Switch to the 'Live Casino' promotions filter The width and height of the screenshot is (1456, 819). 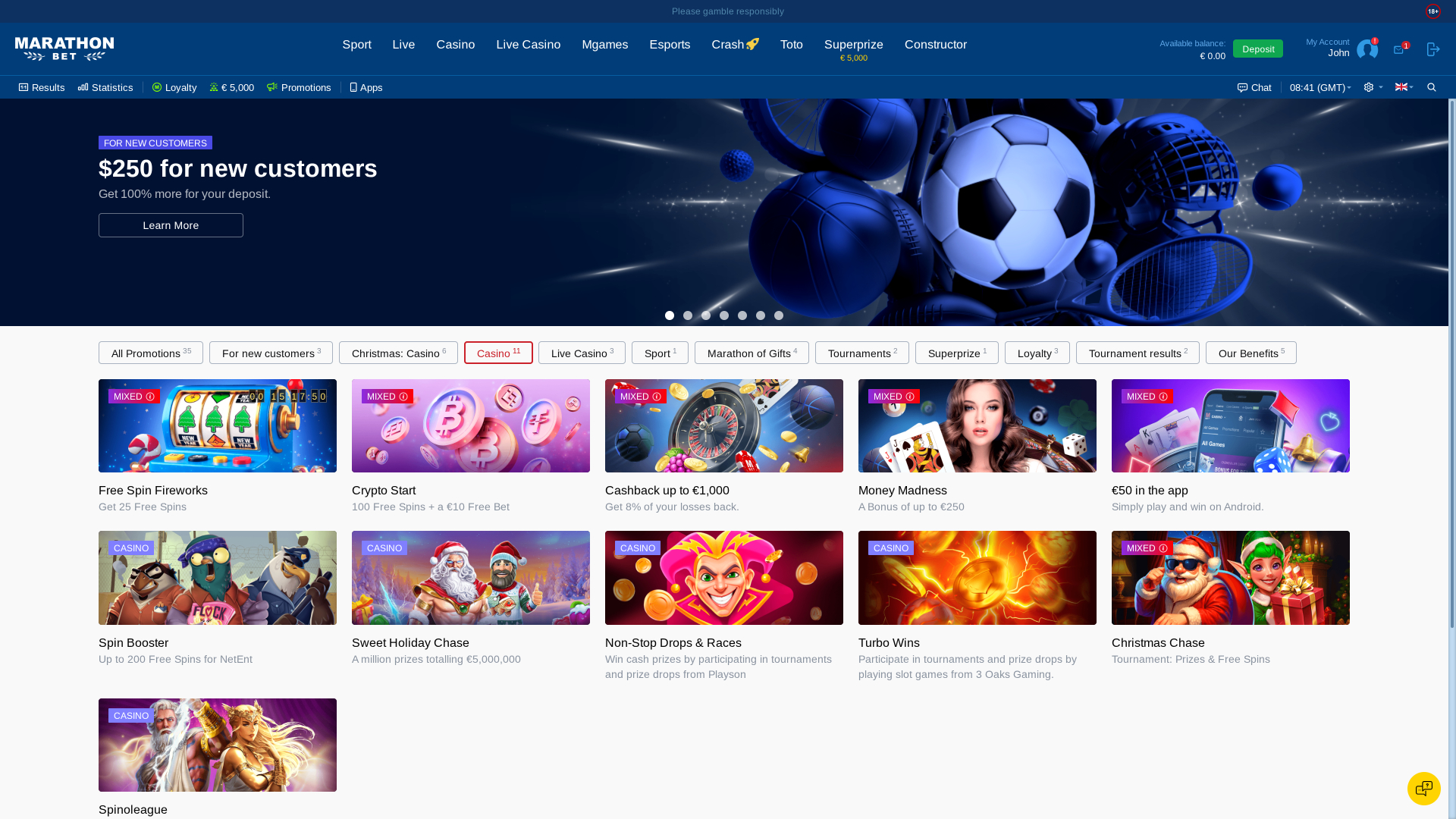pyautogui.click(x=581, y=353)
